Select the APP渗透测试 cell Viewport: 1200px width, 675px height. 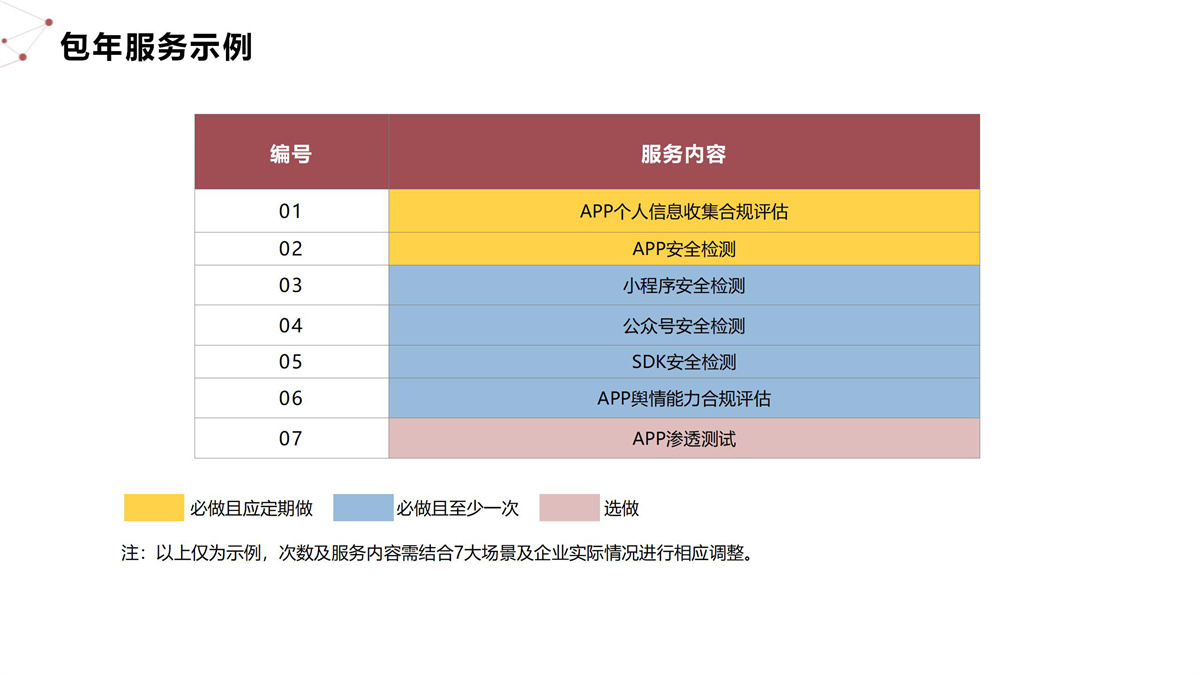coord(683,438)
